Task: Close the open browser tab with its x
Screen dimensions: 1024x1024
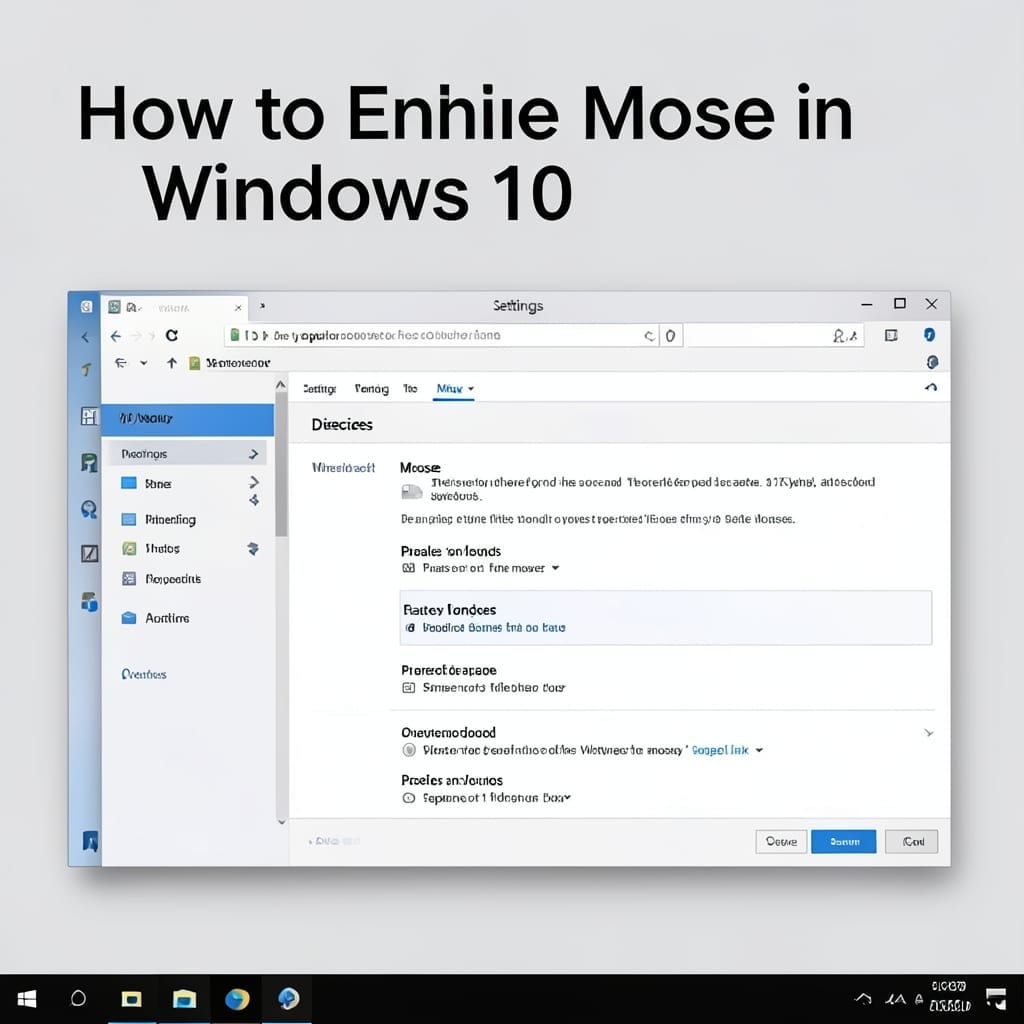Action: click(x=238, y=308)
